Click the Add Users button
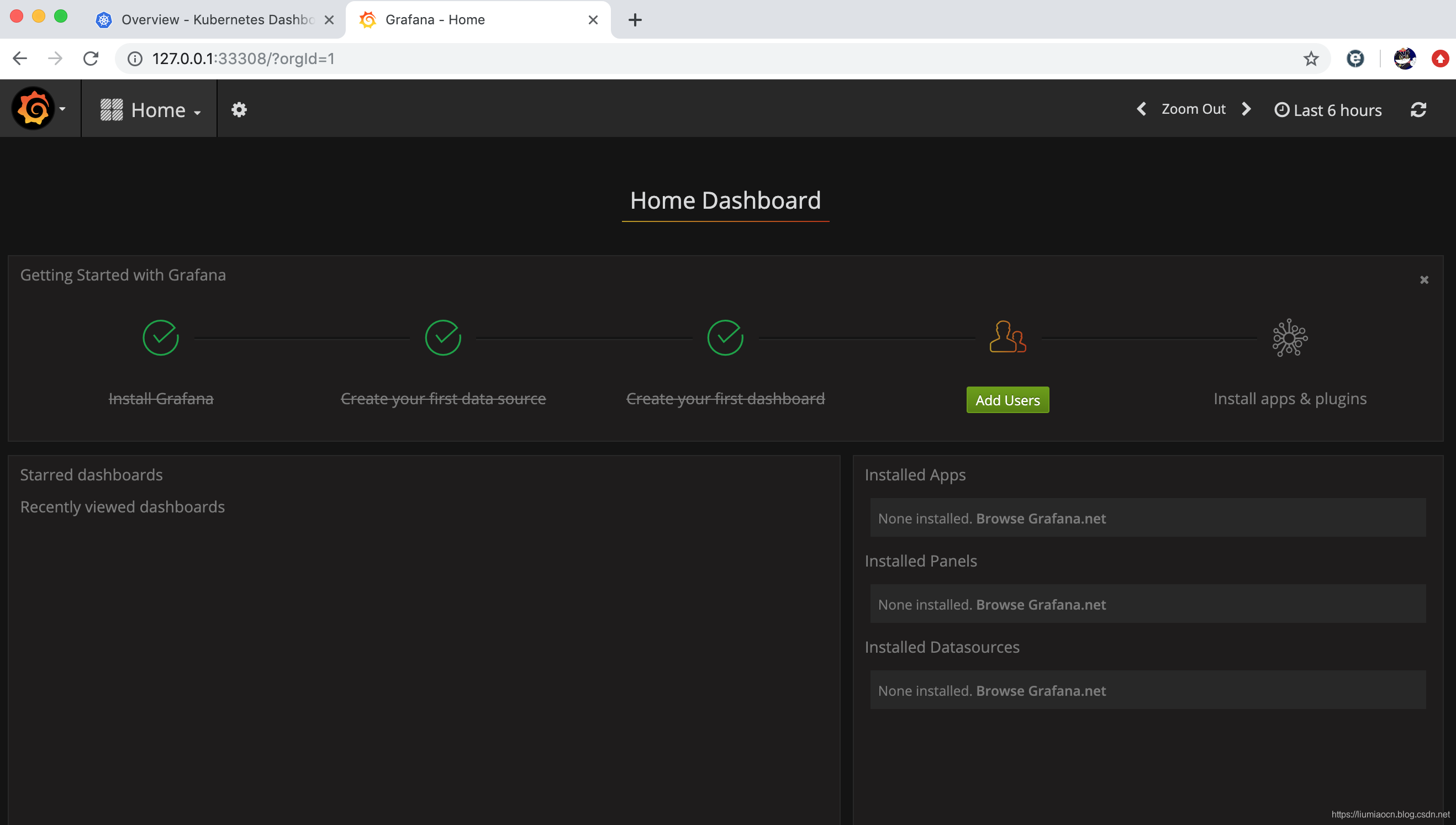The height and width of the screenshot is (825, 1456). point(1008,399)
